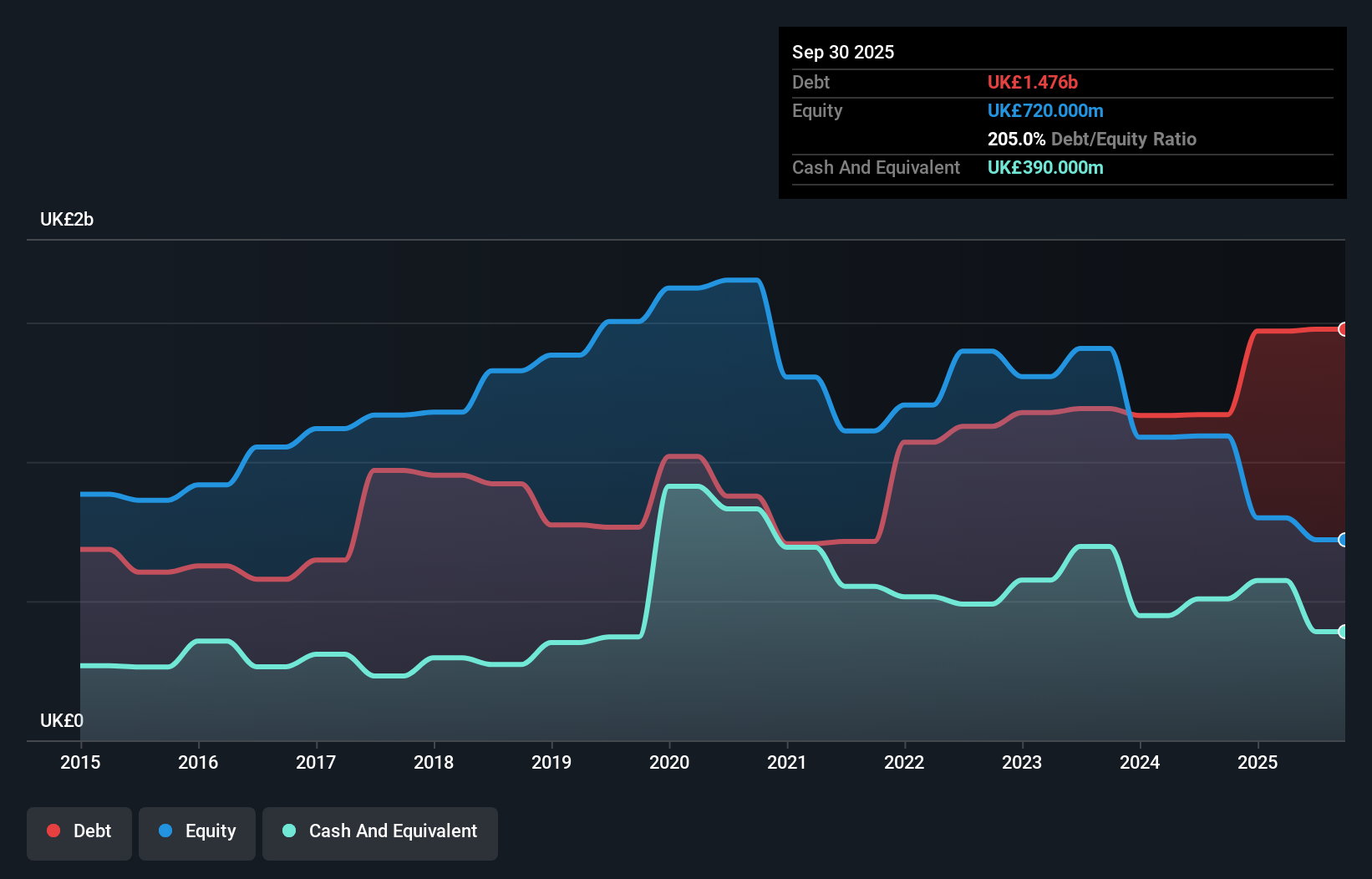Toggle the Equity series legend button

197,833
